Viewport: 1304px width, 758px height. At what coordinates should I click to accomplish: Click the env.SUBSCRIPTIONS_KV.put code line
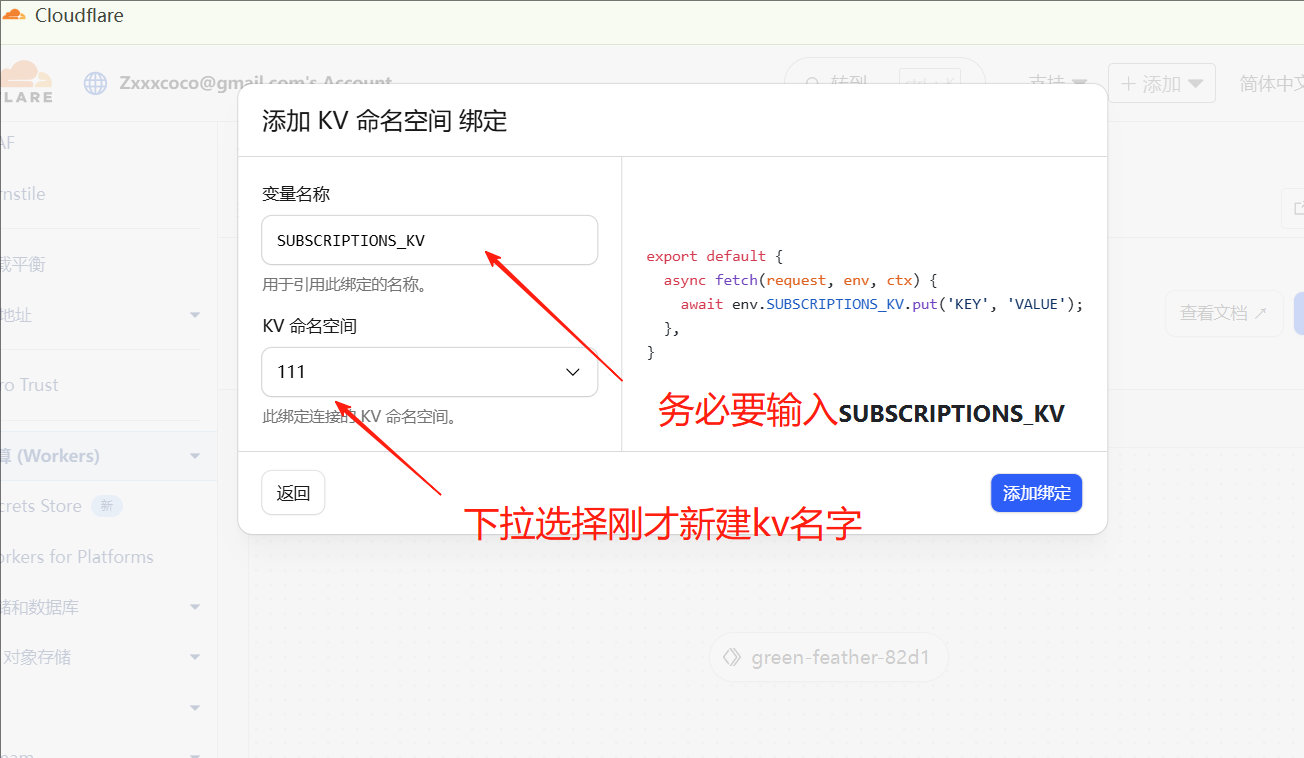coord(882,304)
